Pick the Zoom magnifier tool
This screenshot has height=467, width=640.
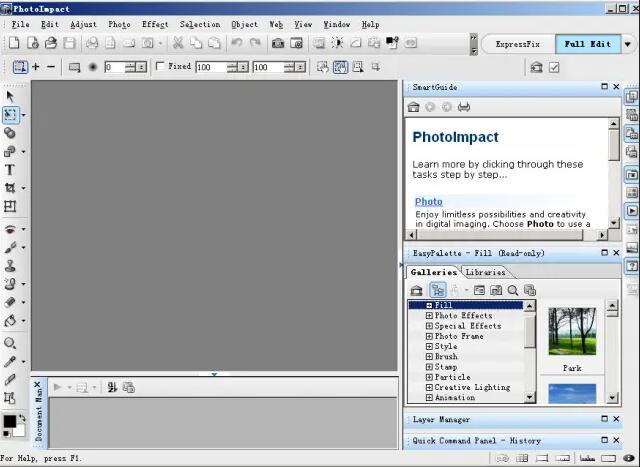(10, 343)
